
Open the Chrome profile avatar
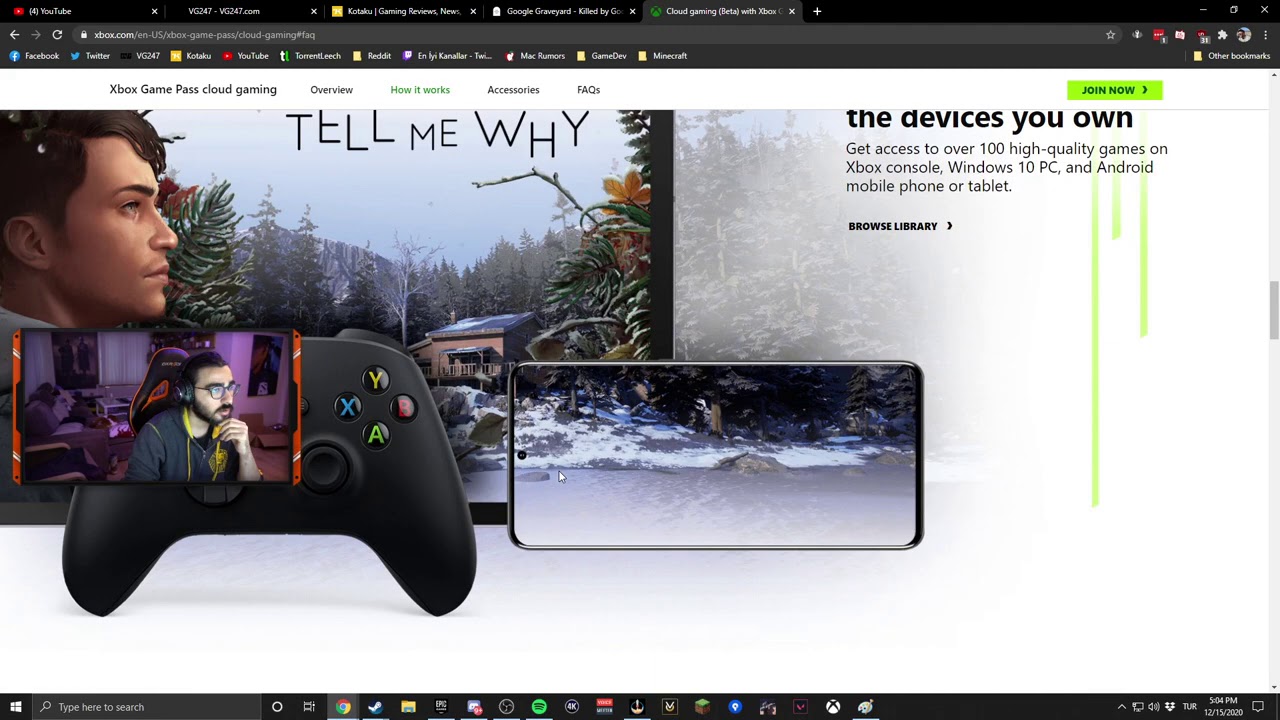coord(1243,35)
